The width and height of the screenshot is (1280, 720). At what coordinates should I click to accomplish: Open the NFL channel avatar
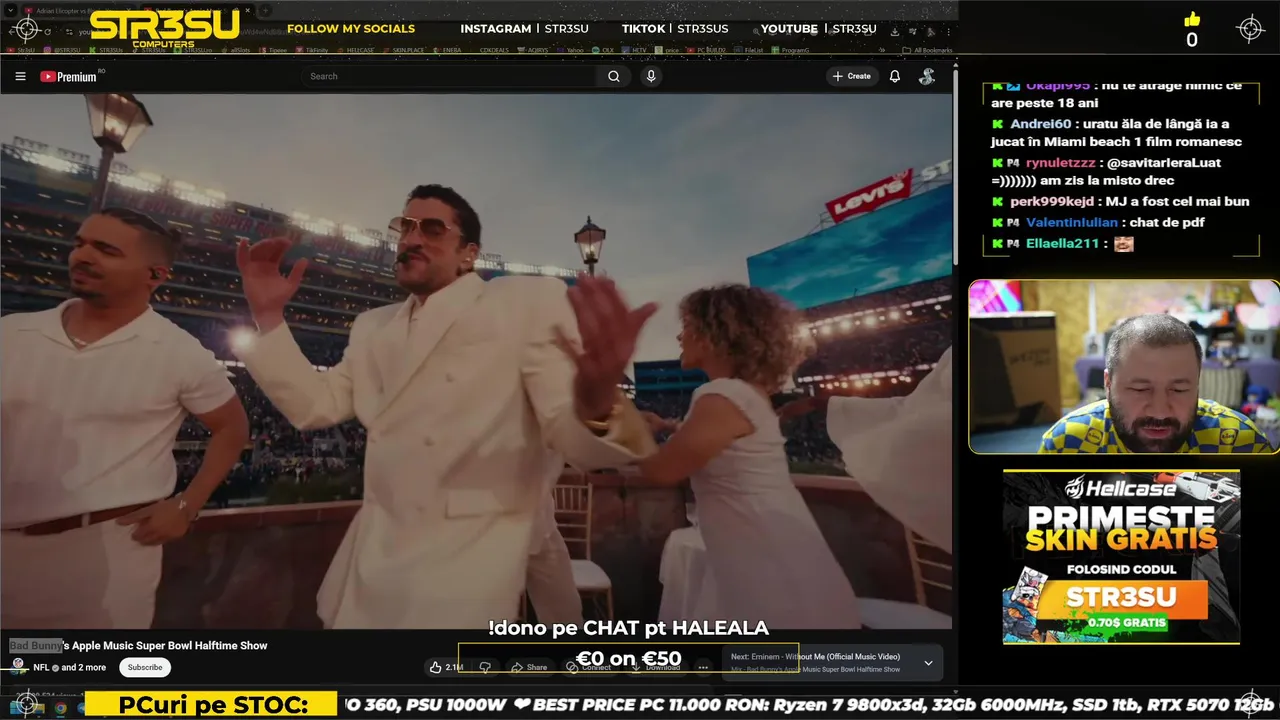(18, 665)
